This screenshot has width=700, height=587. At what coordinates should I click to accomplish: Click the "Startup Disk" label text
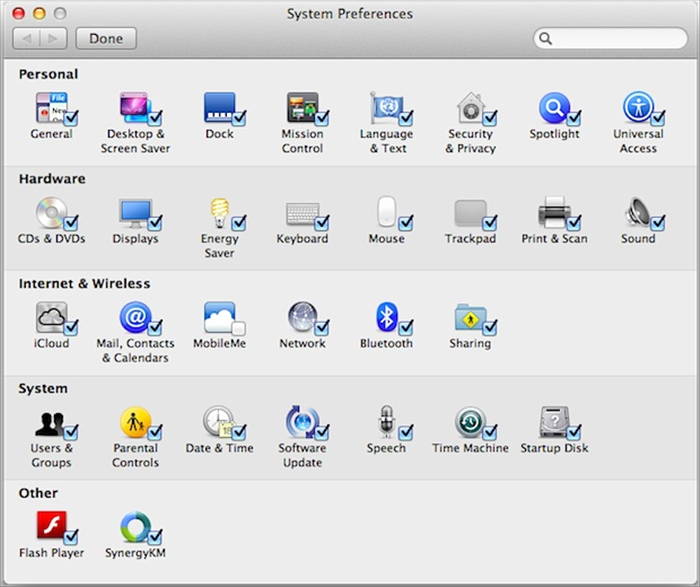[554, 448]
